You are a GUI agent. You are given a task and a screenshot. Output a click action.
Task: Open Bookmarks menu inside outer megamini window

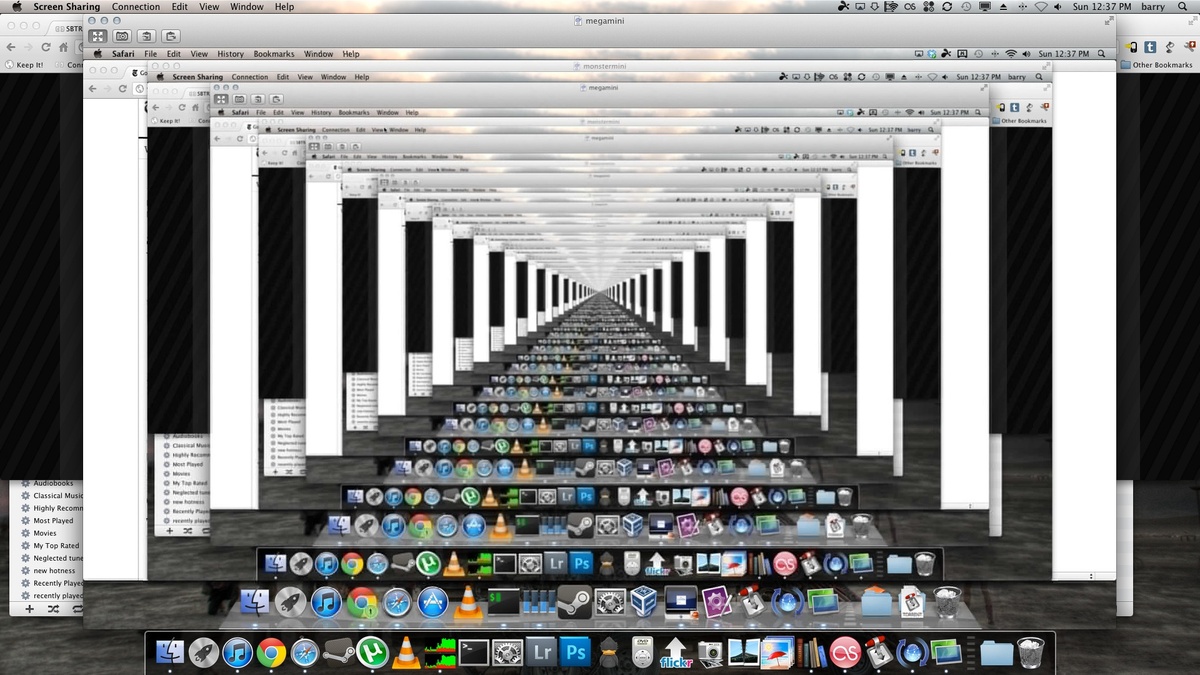pos(274,54)
